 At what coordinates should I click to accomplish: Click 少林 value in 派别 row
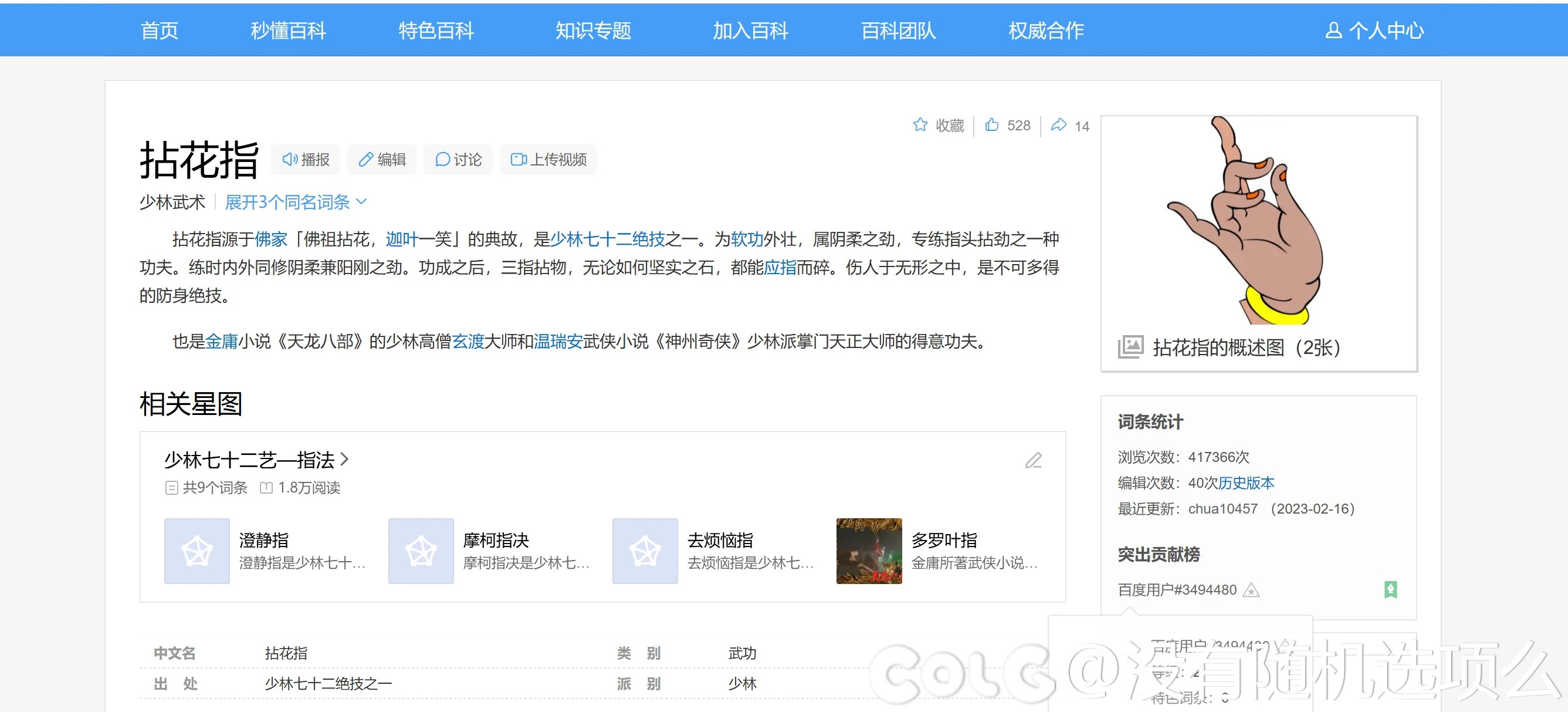tap(742, 684)
